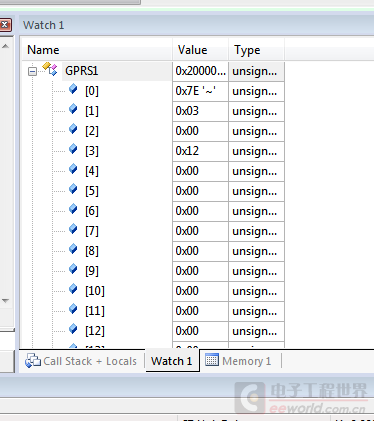Click the GPRS1 value 0x20000...
The width and height of the screenshot is (374, 421).
coord(201,71)
